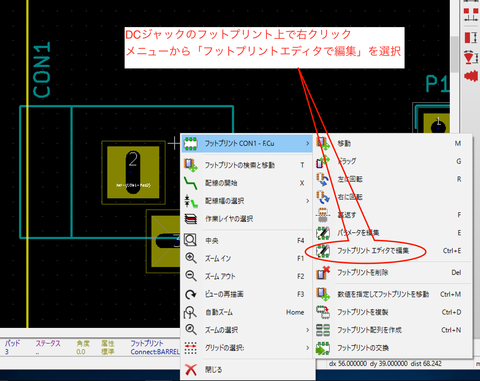Click the フットプリント配列を作成 icon
Viewport: 480px width, 381px height.
coord(323,330)
